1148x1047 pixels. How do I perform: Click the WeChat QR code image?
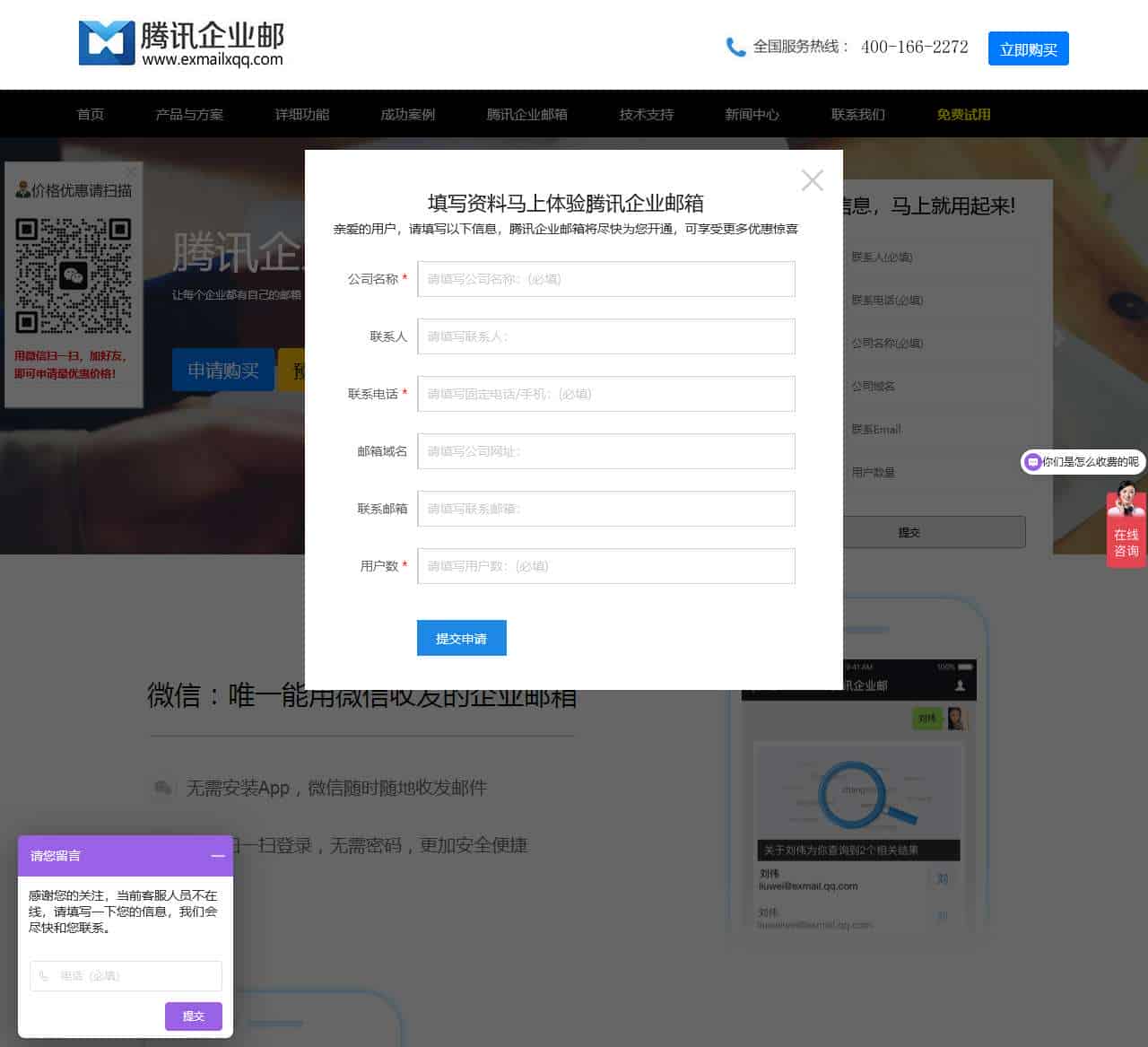point(74,275)
